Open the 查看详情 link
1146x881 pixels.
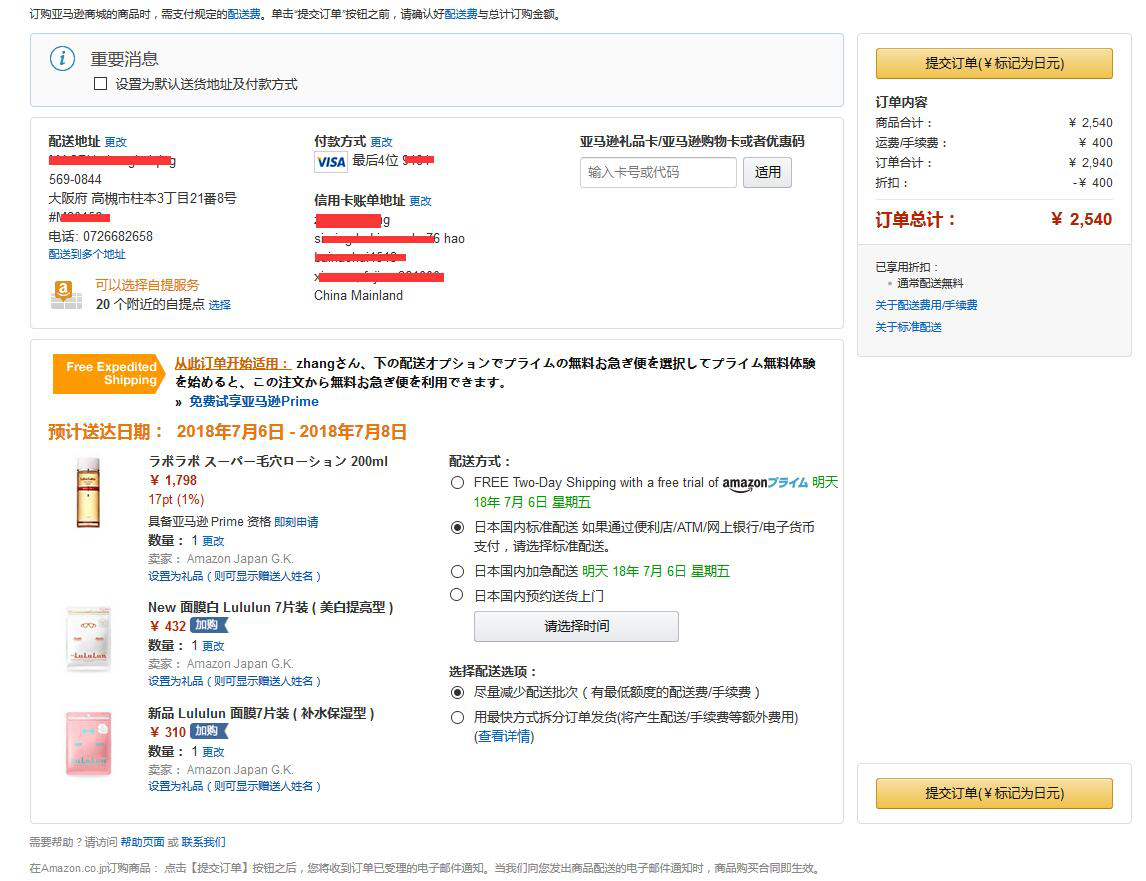[504, 736]
